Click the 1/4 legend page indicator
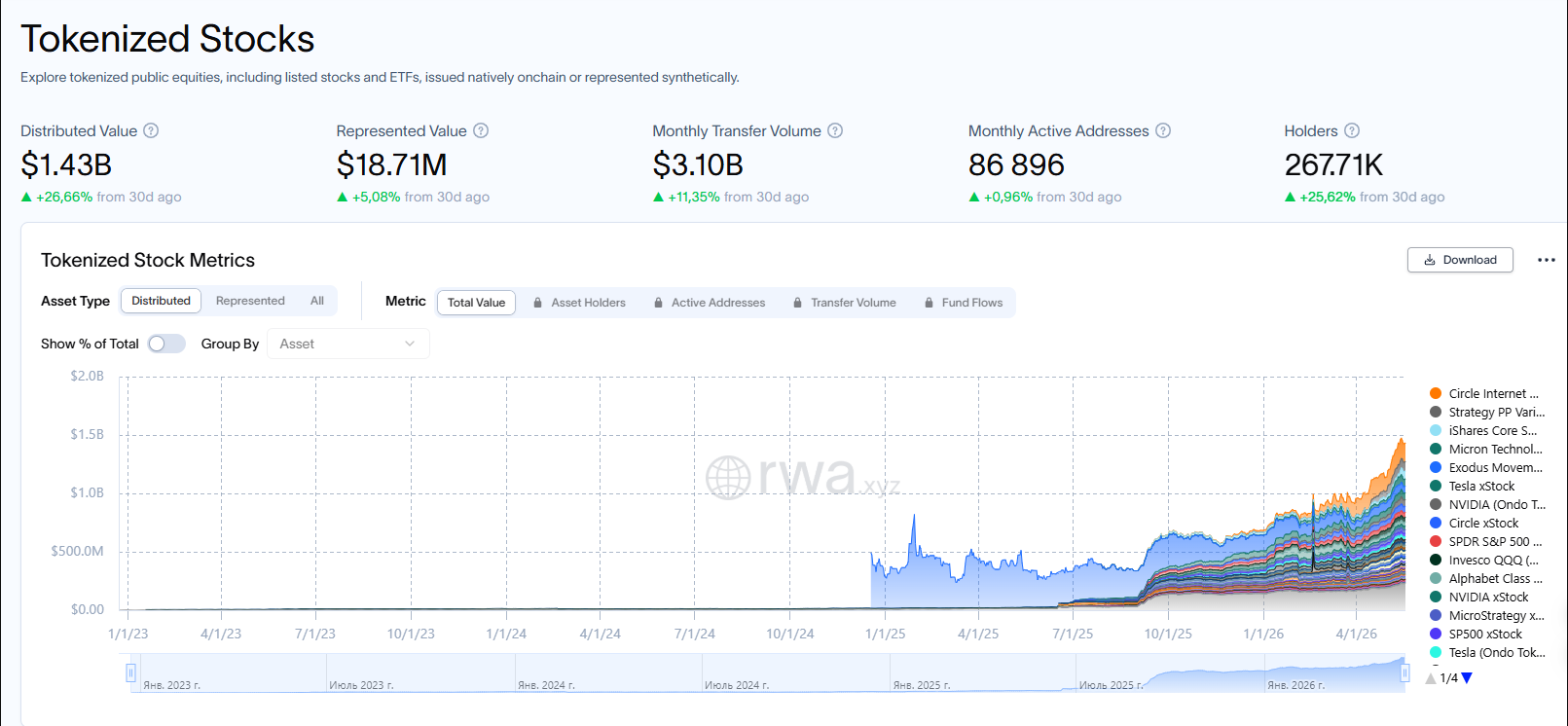The height and width of the screenshot is (726, 1568). pyautogui.click(x=1449, y=678)
